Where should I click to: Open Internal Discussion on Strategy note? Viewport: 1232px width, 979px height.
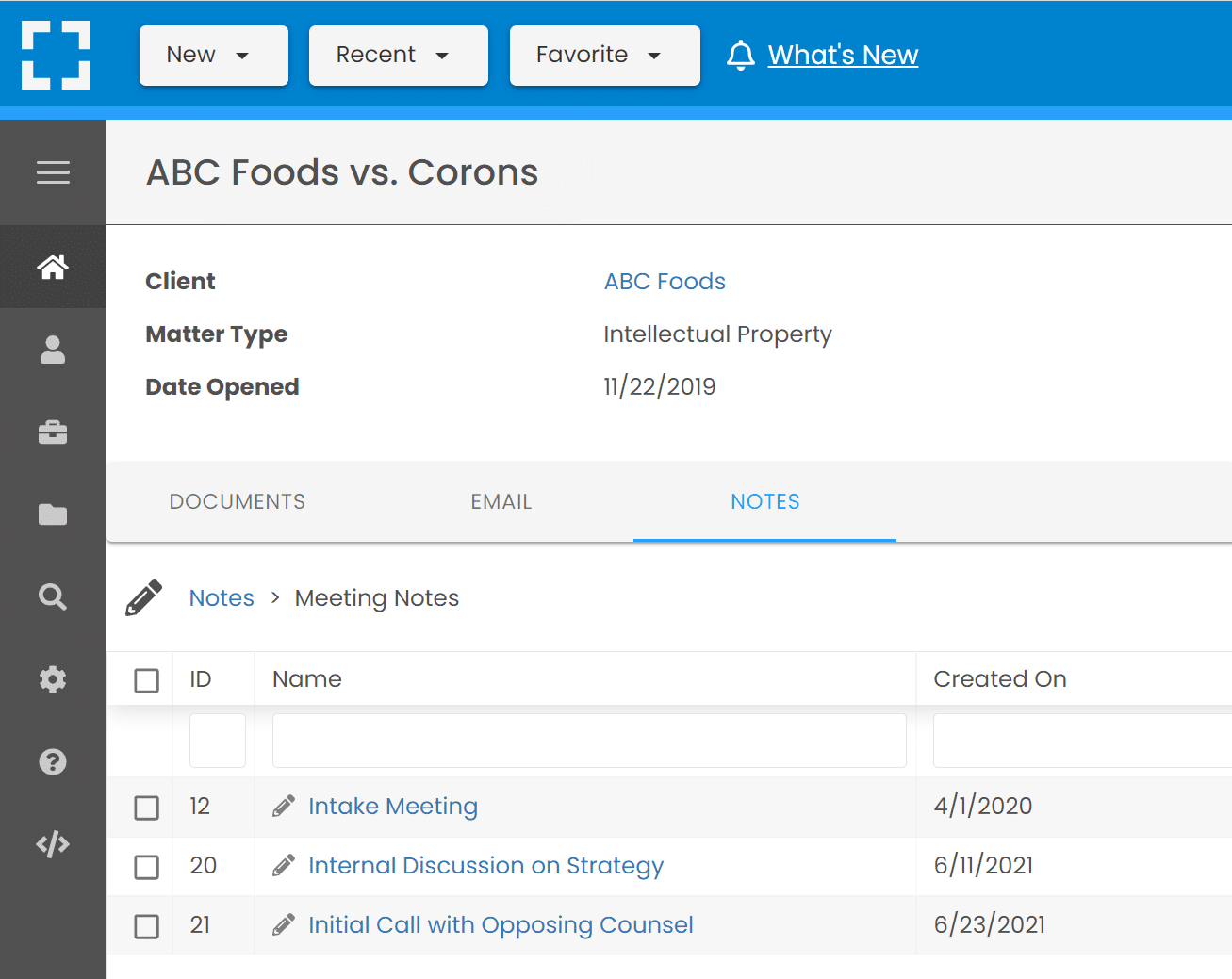pyautogui.click(x=486, y=866)
